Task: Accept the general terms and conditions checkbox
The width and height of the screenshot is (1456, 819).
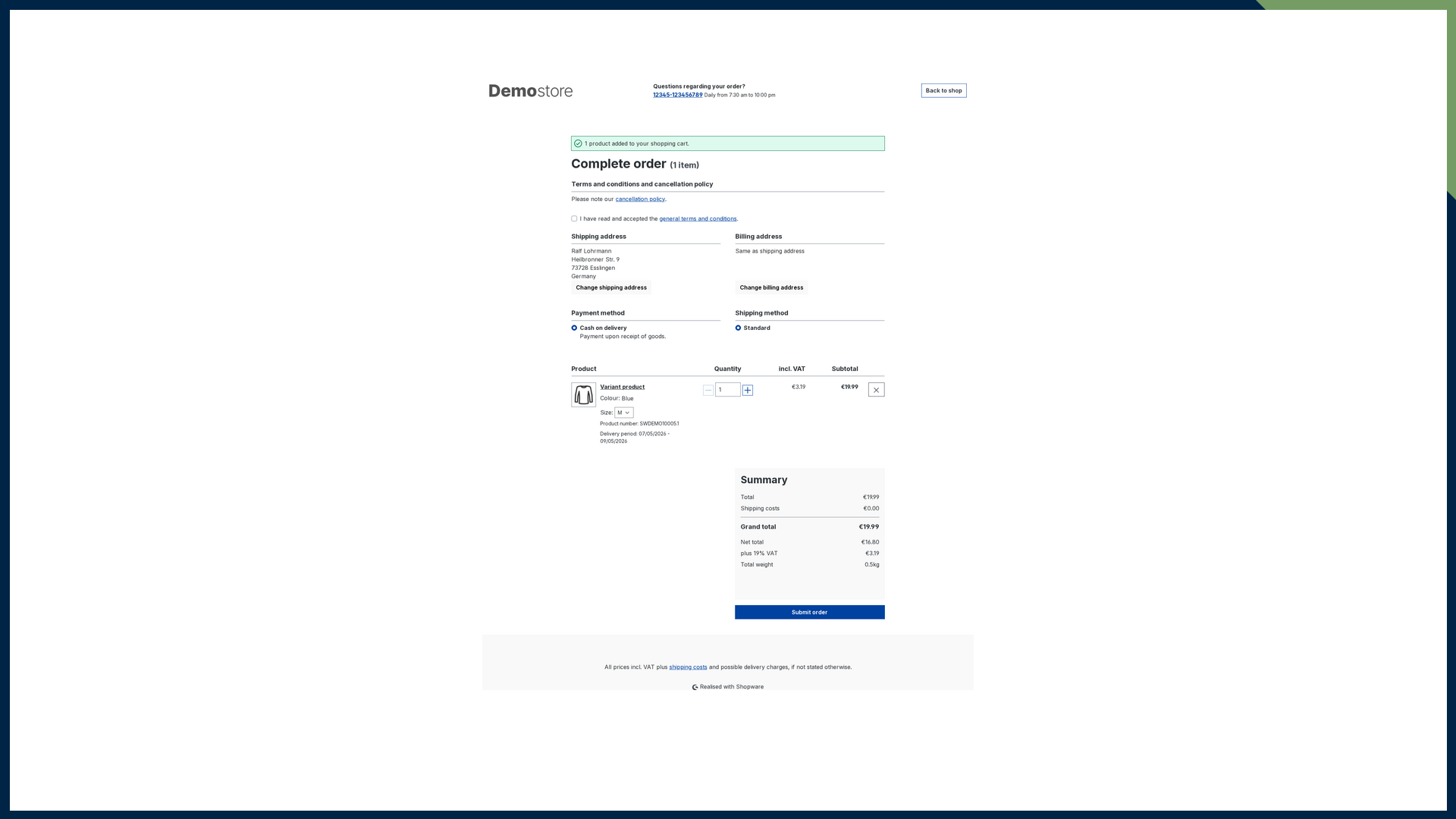Action: coord(574,218)
